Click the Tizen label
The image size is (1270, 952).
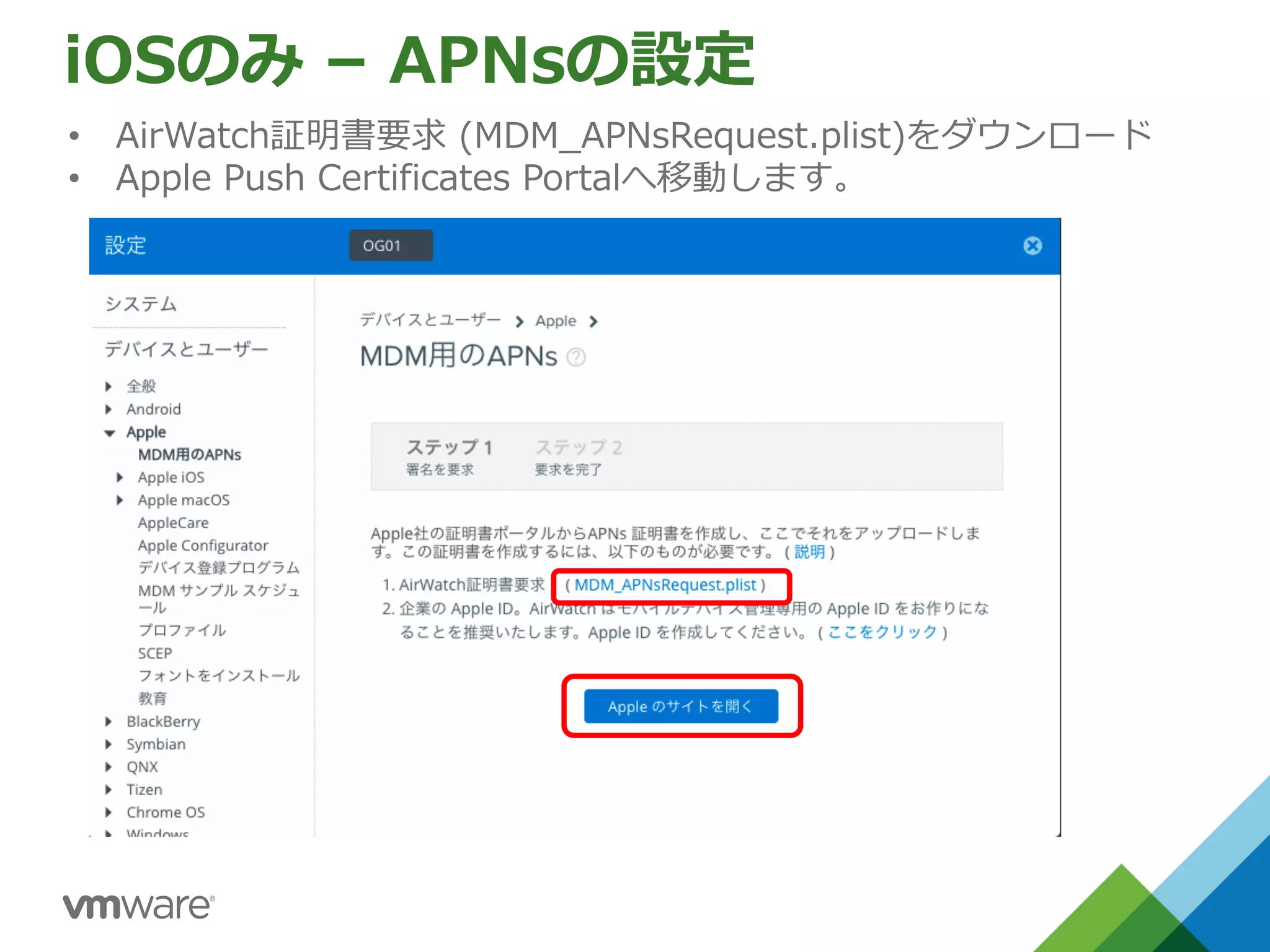144,790
